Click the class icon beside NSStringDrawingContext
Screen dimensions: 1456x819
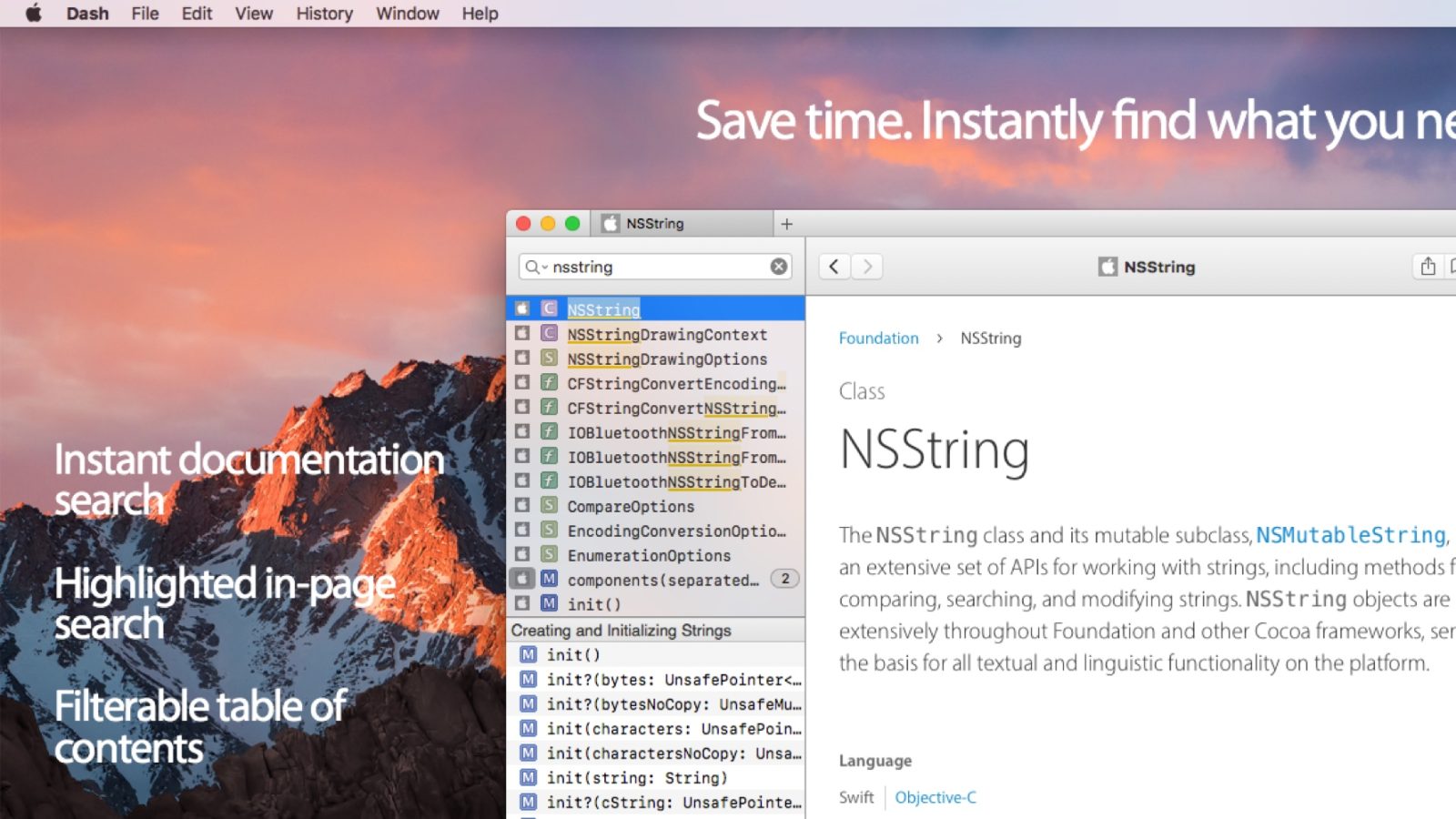tap(549, 334)
